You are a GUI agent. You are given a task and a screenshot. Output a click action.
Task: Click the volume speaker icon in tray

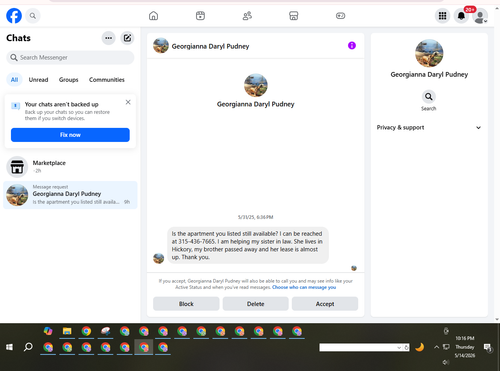click(445, 362)
